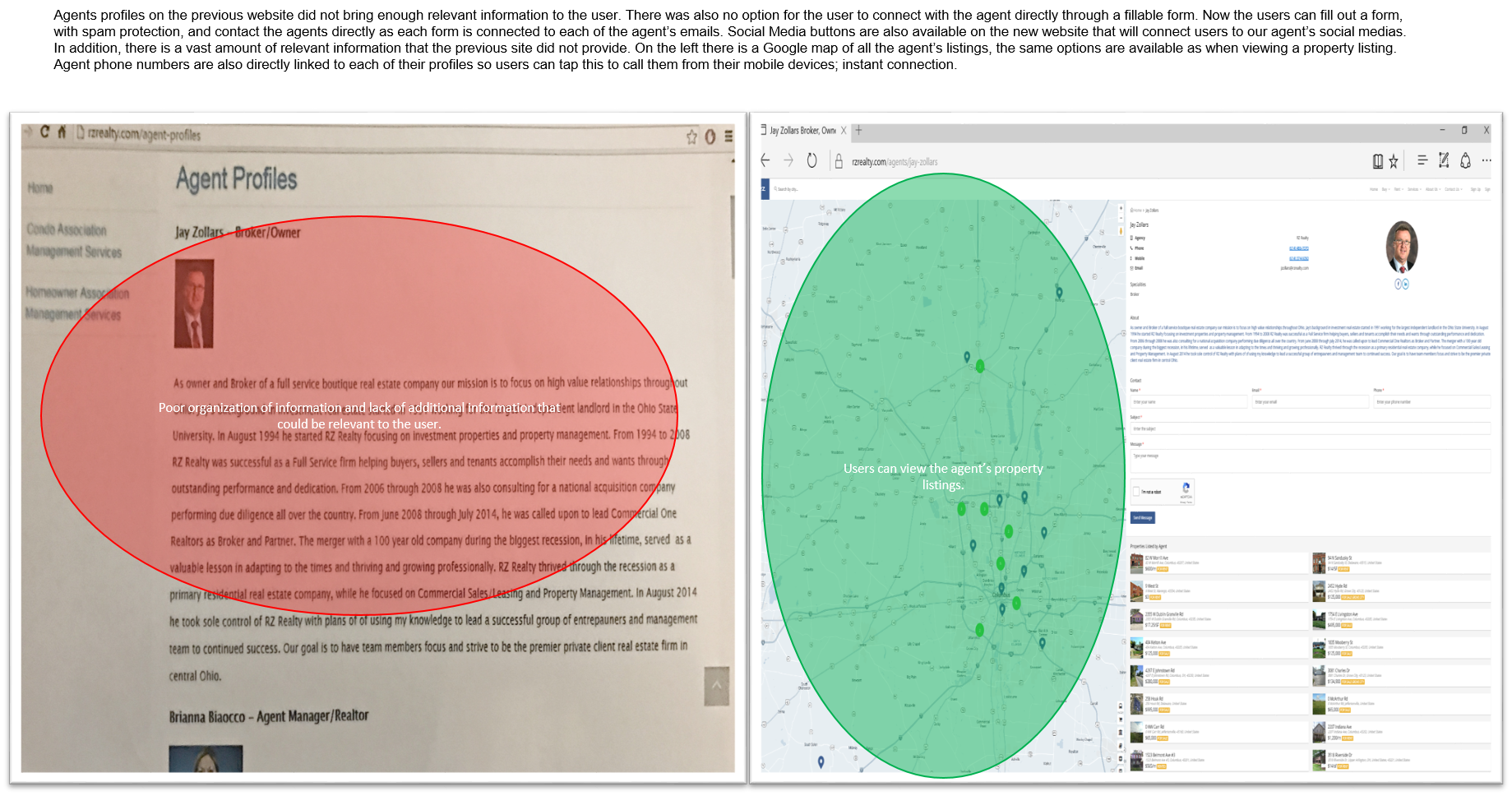1512x796 pixels.
Task: Click the Edge back arrow in the right browser
Action: click(x=765, y=160)
